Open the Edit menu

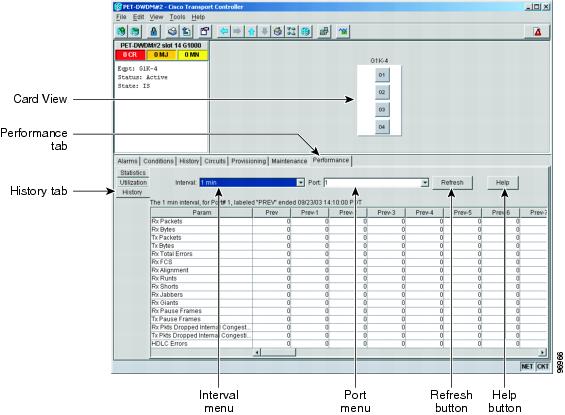point(138,17)
